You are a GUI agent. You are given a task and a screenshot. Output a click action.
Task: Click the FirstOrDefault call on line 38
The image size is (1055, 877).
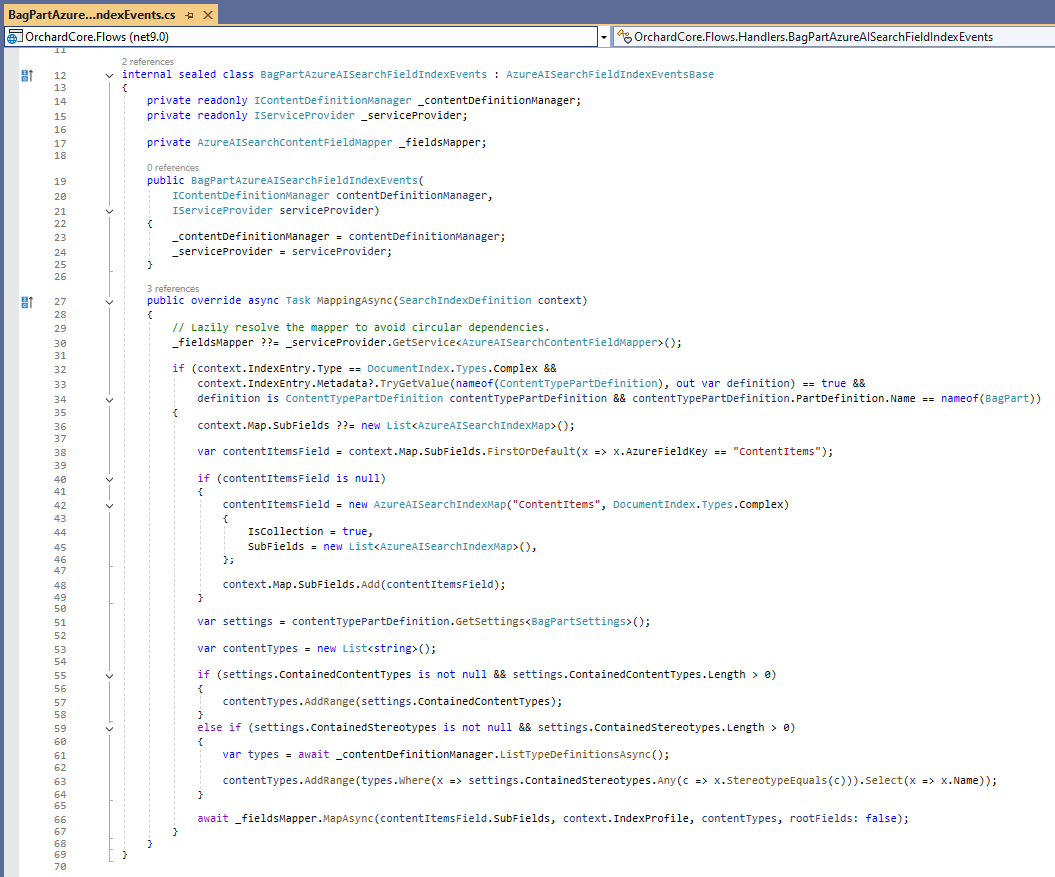click(x=531, y=452)
